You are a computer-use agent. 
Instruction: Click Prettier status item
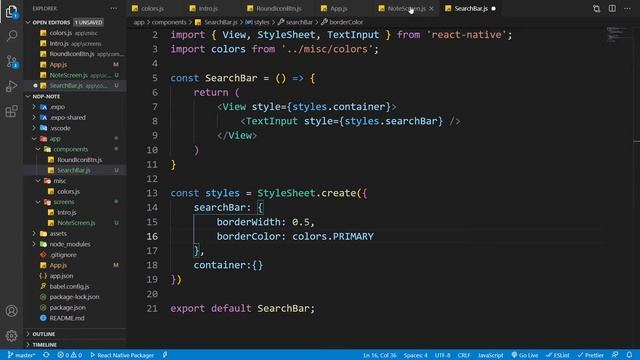(x=591, y=355)
